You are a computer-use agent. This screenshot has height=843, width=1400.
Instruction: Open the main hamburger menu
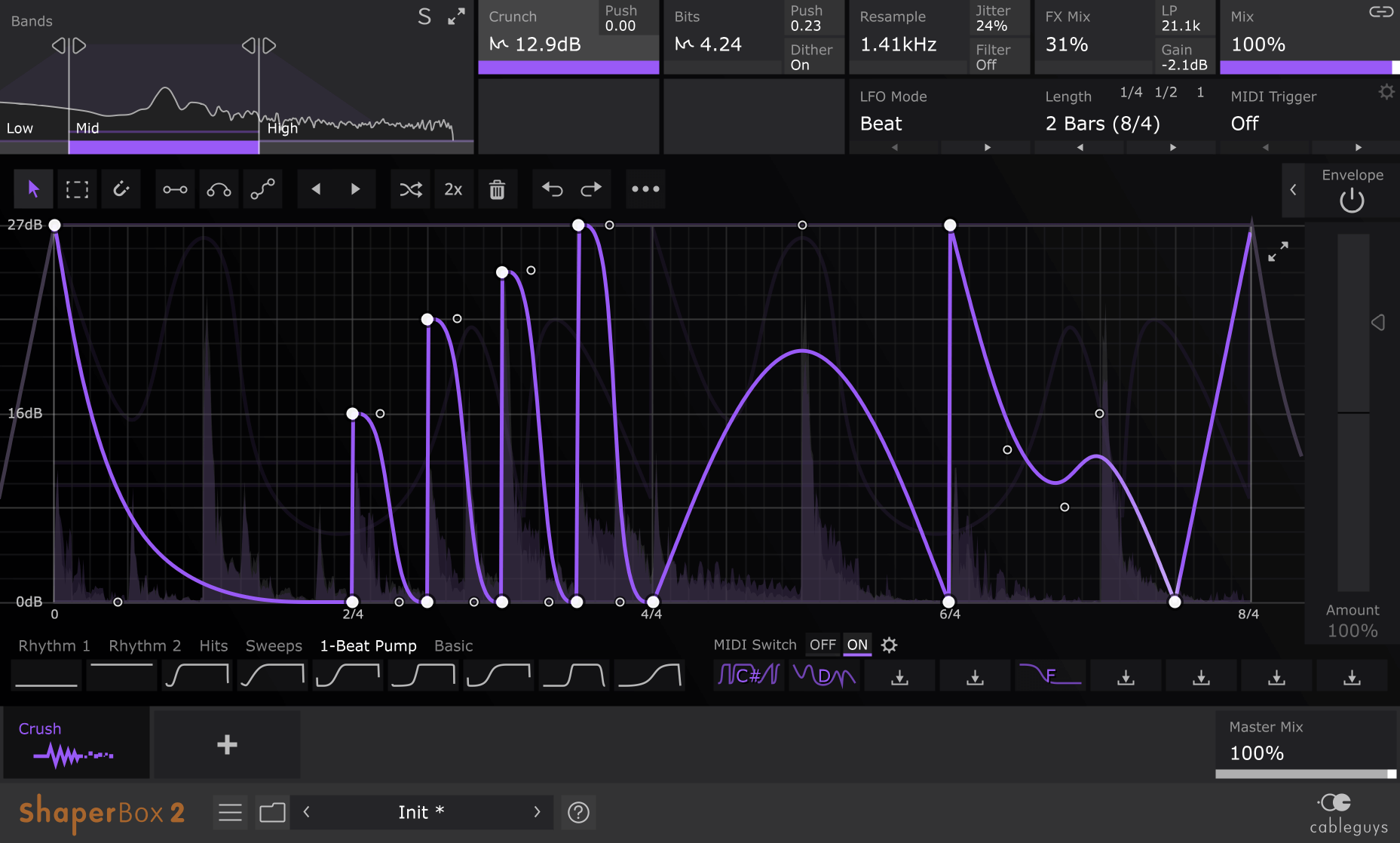[x=230, y=812]
